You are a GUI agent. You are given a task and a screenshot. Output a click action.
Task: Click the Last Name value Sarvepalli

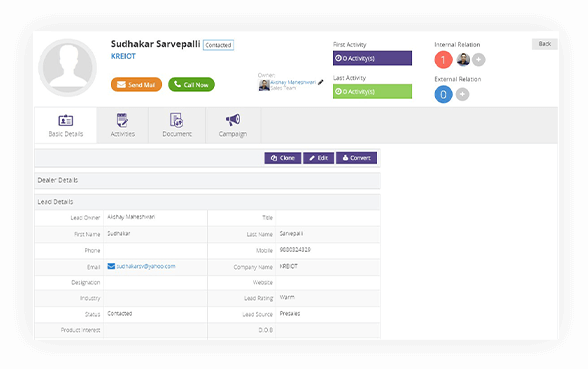click(x=291, y=233)
